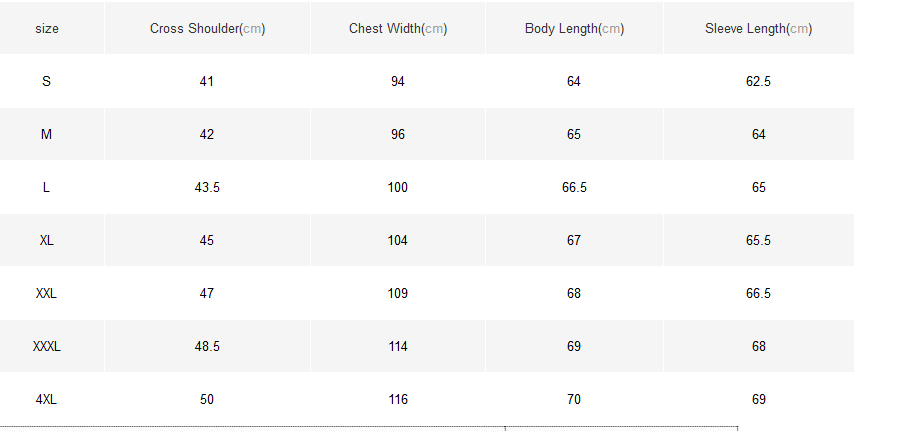The height and width of the screenshot is (431, 902).
Task: Click chest width value 116
Action: (398, 400)
